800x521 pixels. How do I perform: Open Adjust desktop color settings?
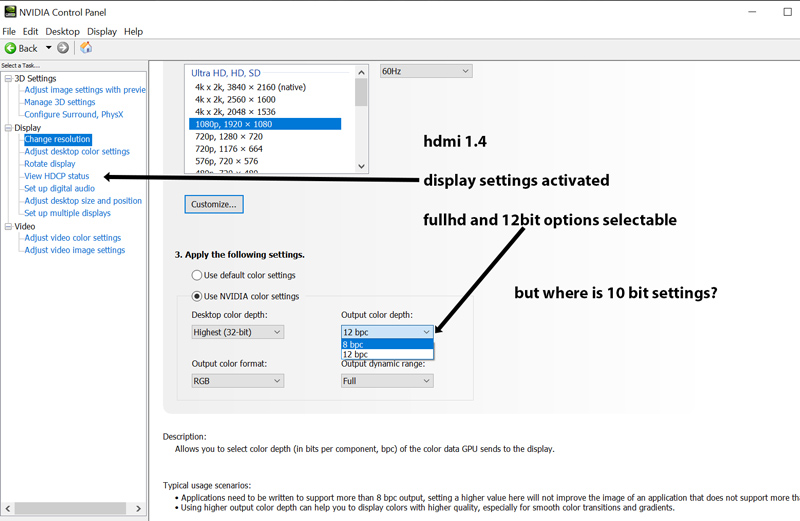(77, 152)
